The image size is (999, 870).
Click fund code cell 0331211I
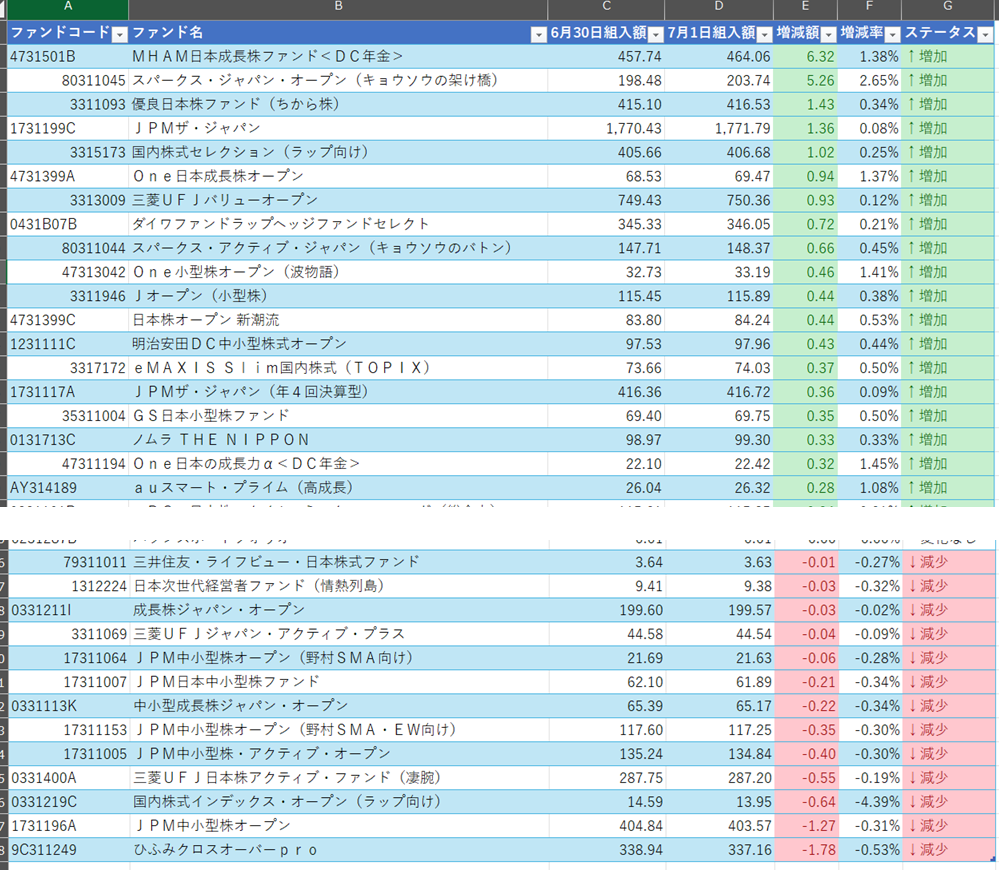[69, 610]
